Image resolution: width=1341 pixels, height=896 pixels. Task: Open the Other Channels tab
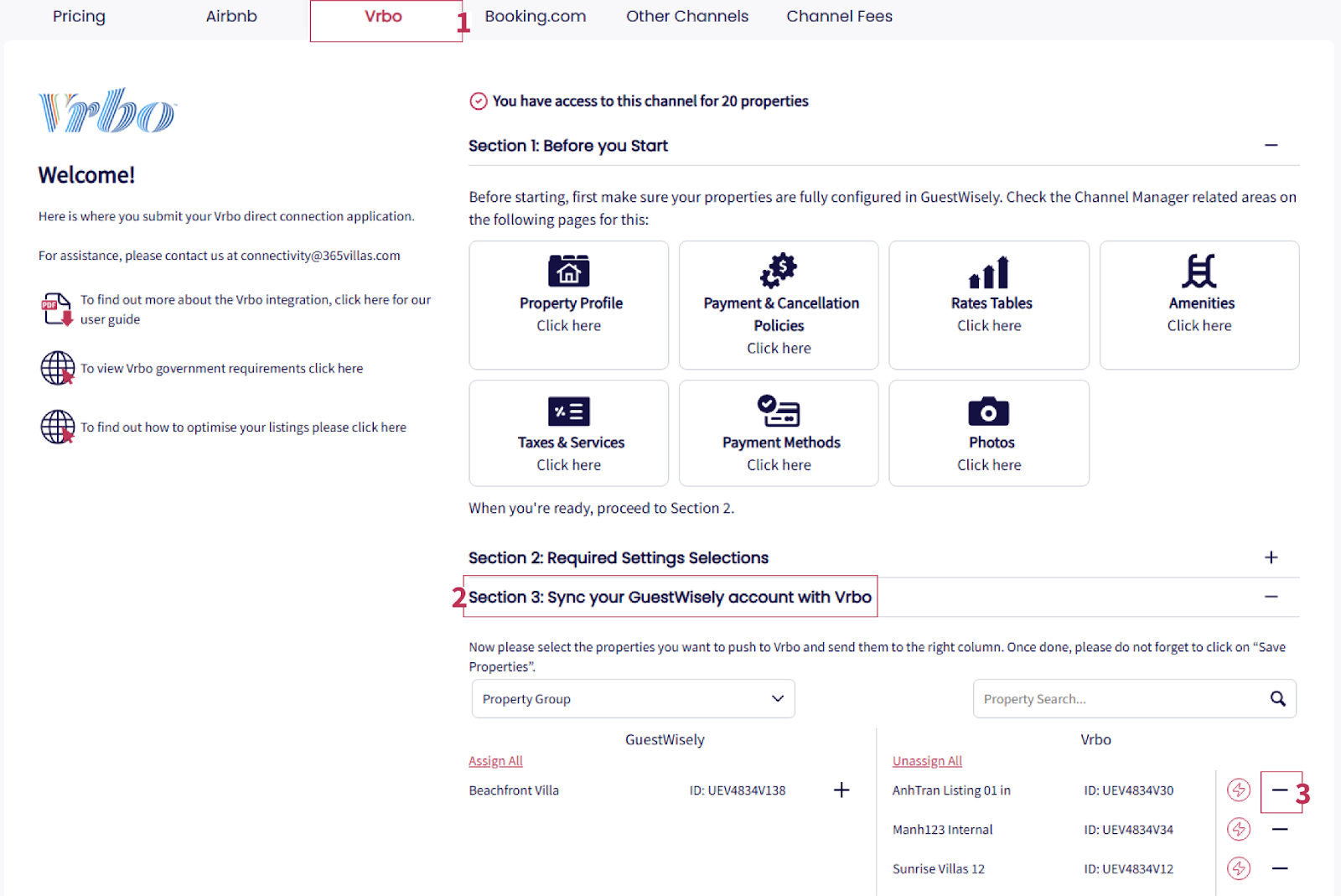click(687, 16)
